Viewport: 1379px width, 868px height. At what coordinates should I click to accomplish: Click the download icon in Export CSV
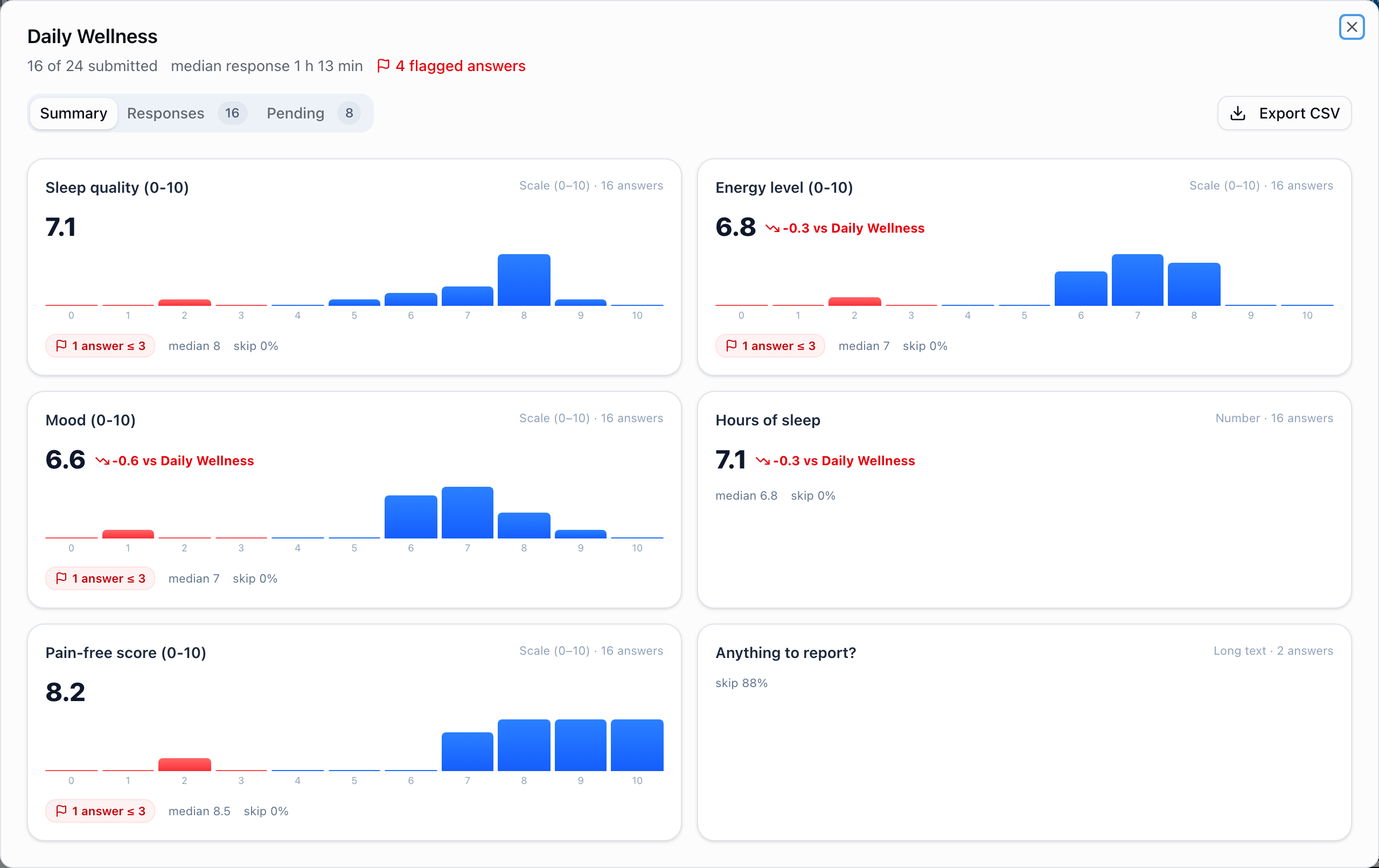[1237, 114]
